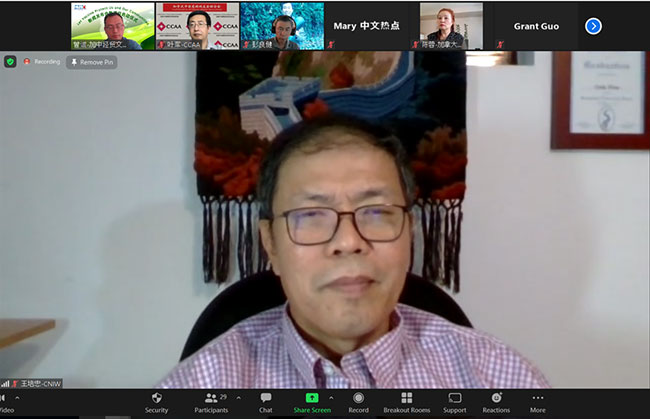The height and width of the screenshot is (419, 650).
Task: Start recording with the Record button
Action: [359, 403]
